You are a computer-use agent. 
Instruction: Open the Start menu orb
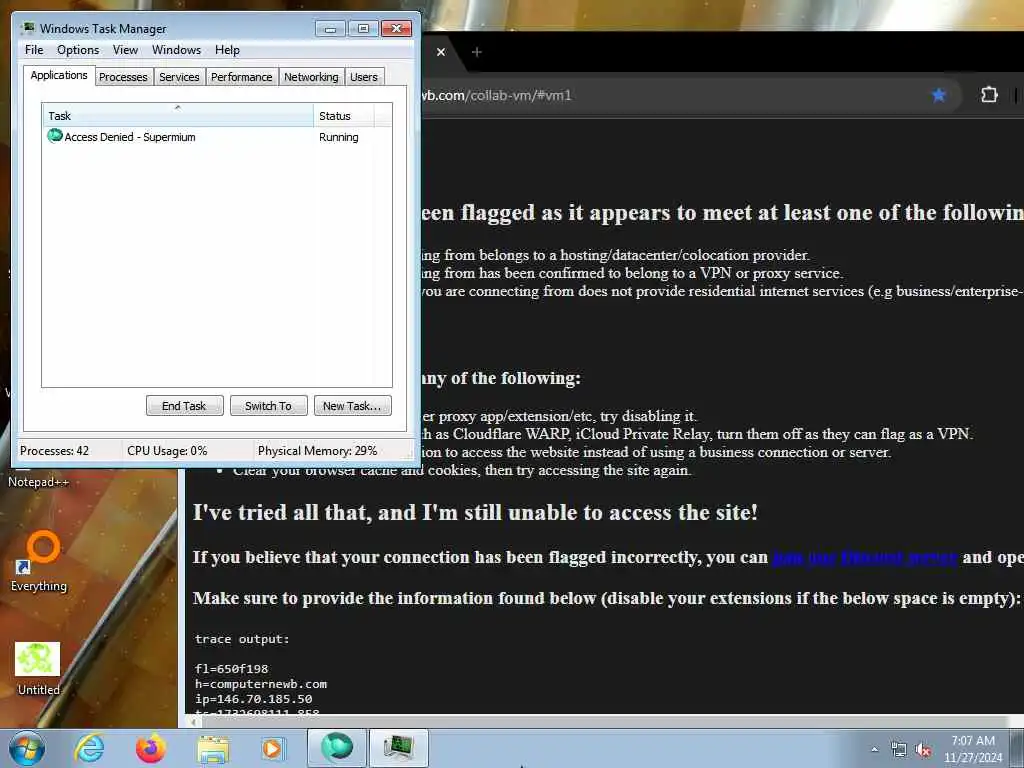(x=27, y=748)
